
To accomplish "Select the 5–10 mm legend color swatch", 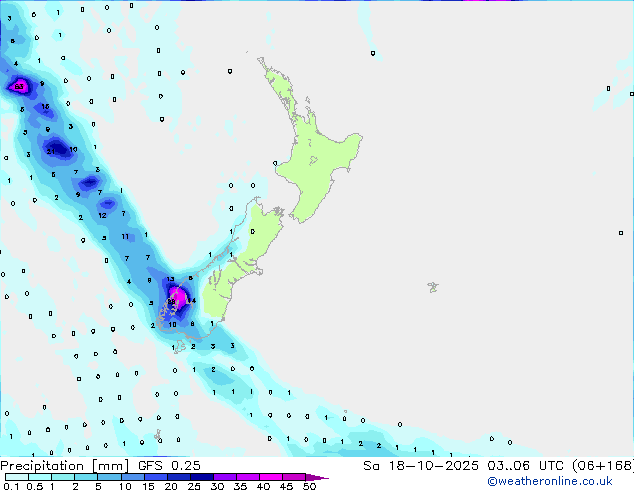I will click(x=109, y=477).
